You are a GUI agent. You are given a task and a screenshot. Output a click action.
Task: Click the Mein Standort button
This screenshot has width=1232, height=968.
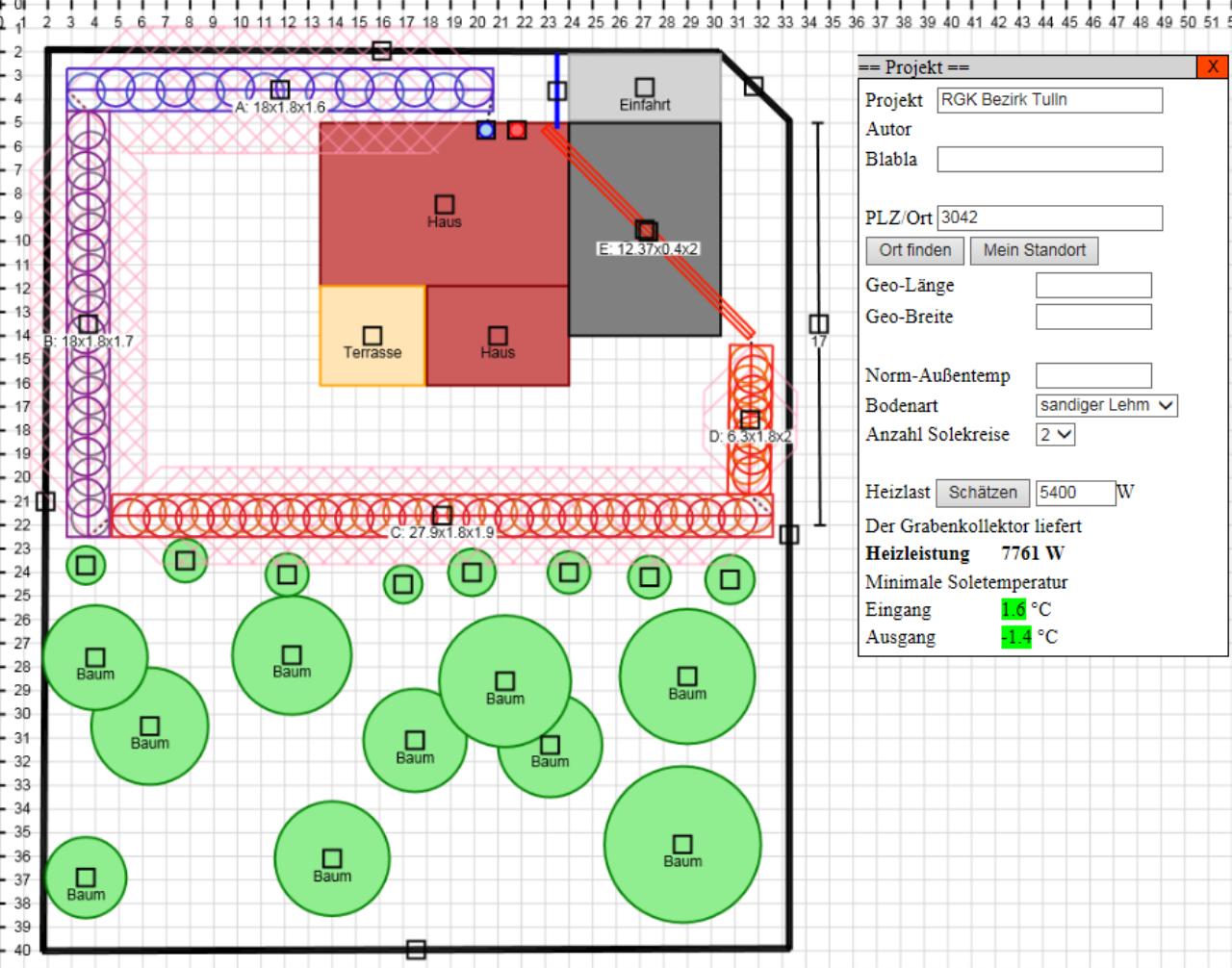pyautogui.click(x=1034, y=250)
